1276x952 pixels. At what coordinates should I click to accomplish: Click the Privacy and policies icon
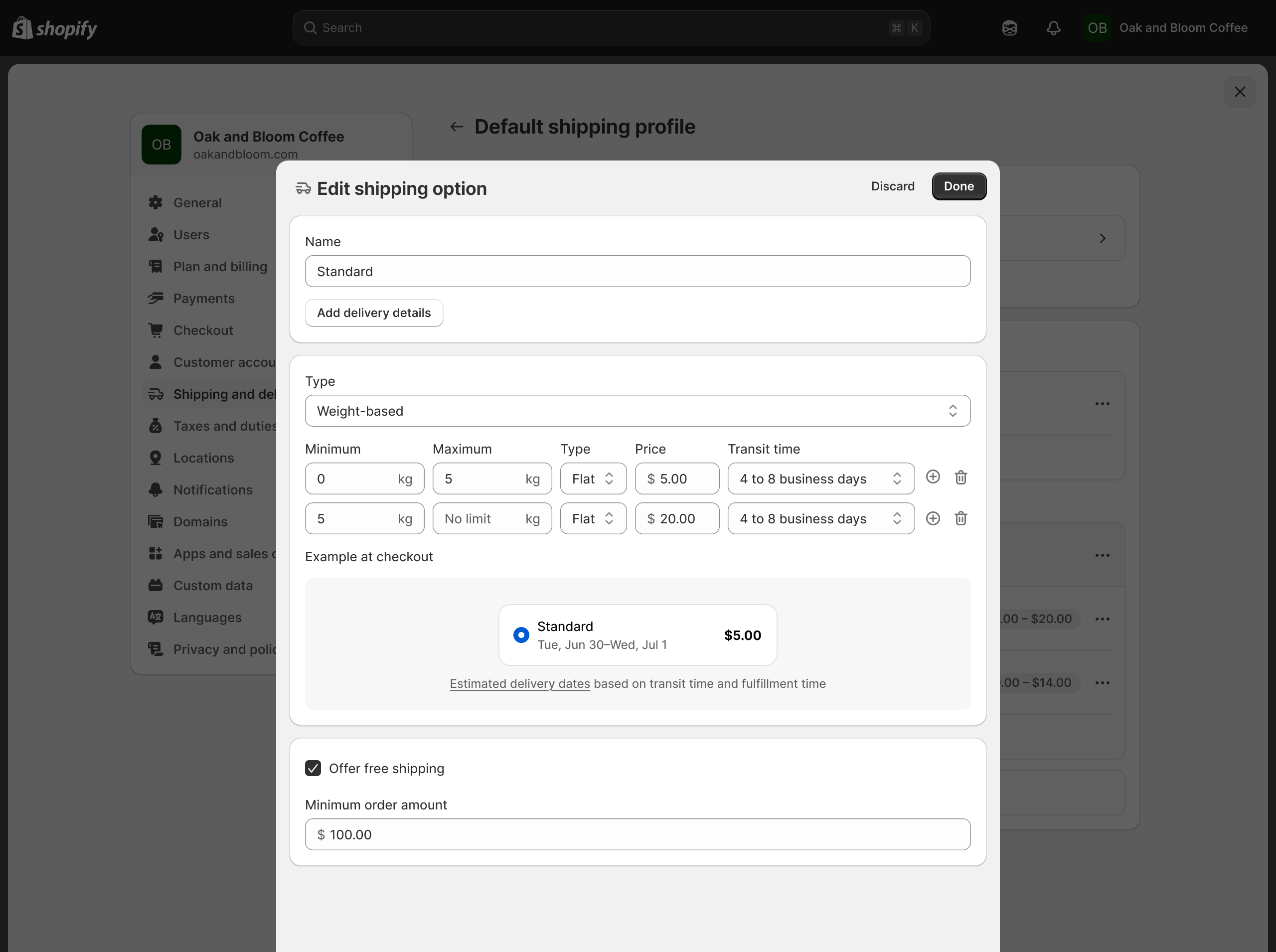(x=156, y=649)
